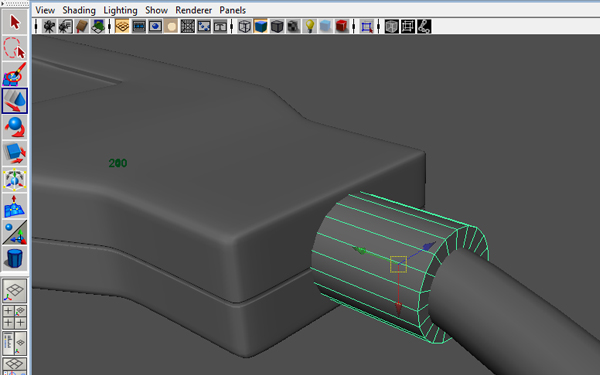
Task: Switch to single perspective view layout
Action: (x=15, y=291)
